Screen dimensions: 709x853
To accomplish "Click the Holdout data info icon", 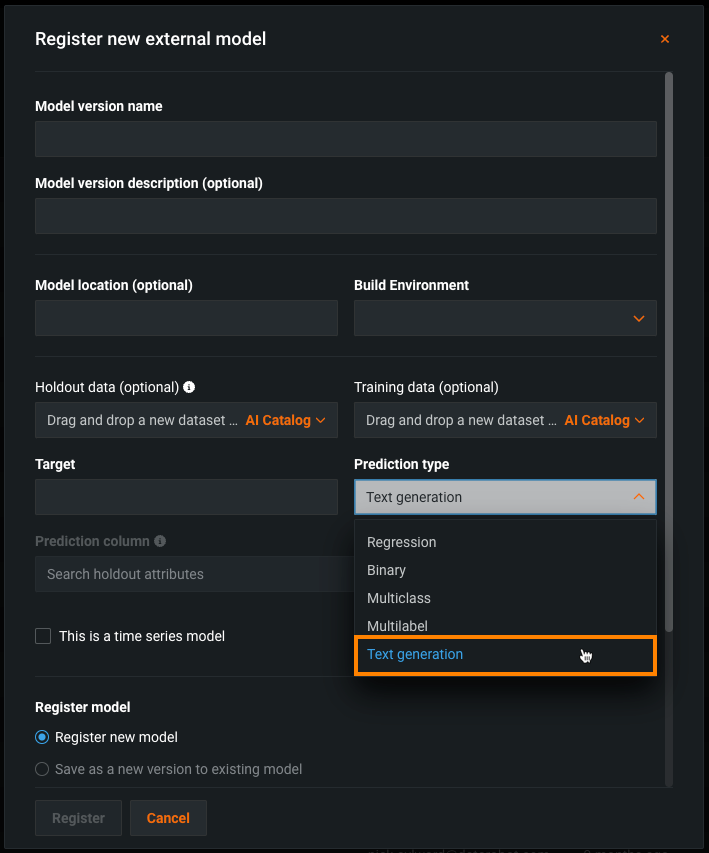I will pos(189,387).
